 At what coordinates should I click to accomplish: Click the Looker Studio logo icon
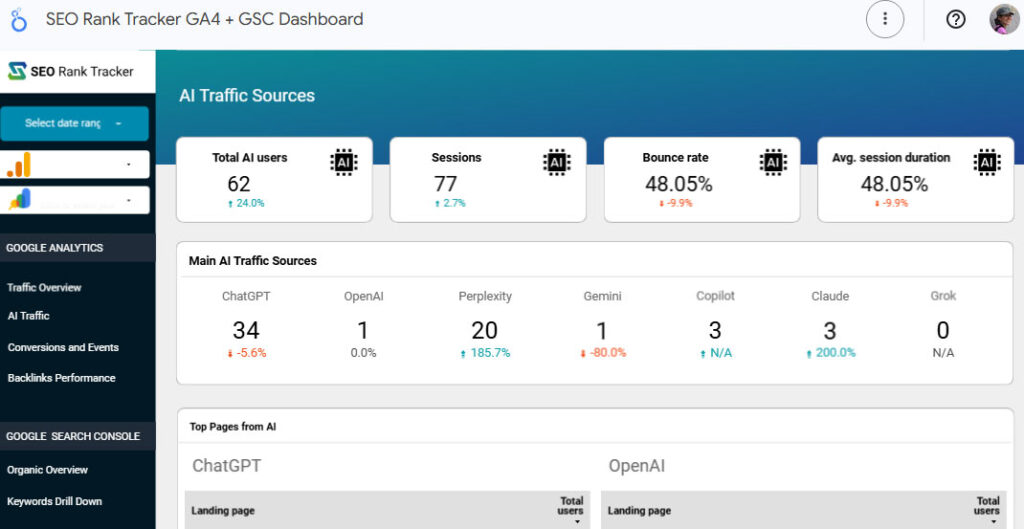(19, 20)
